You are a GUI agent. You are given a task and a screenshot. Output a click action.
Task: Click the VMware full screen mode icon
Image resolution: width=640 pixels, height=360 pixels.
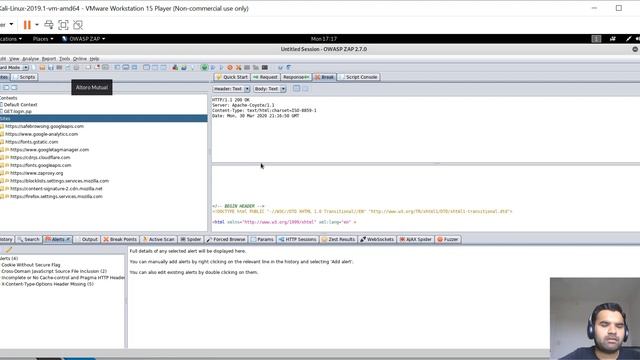(x=63, y=25)
